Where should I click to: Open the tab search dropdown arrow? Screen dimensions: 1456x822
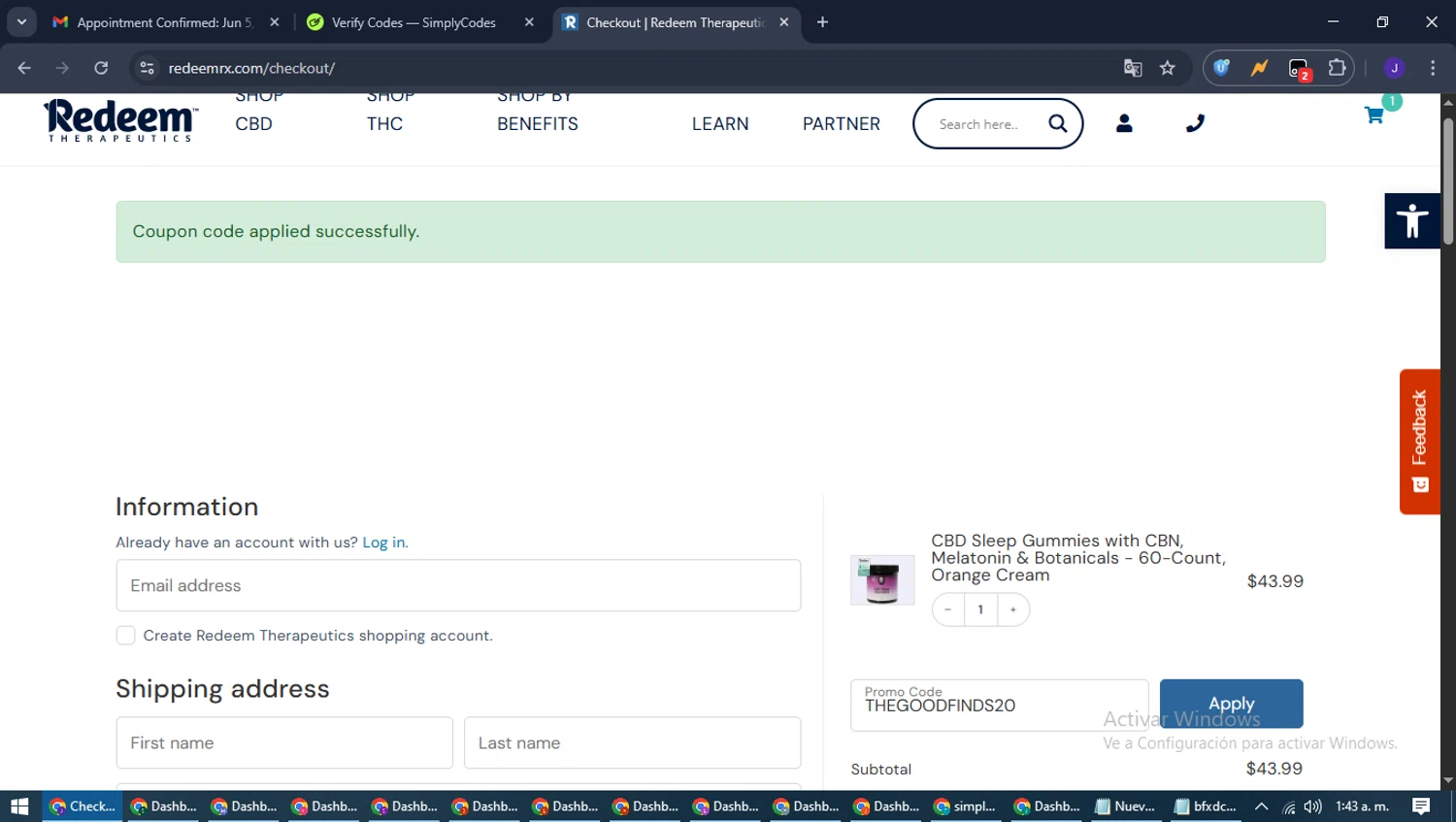(x=21, y=22)
